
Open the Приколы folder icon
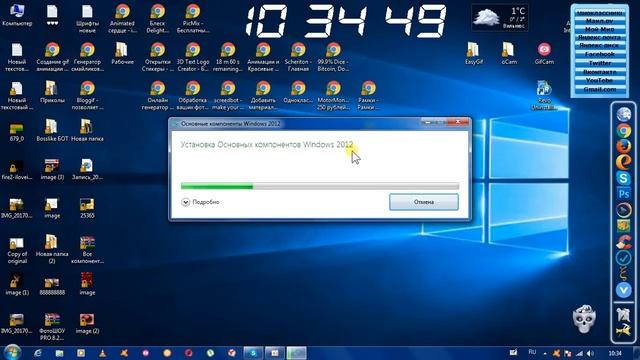click(52, 92)
